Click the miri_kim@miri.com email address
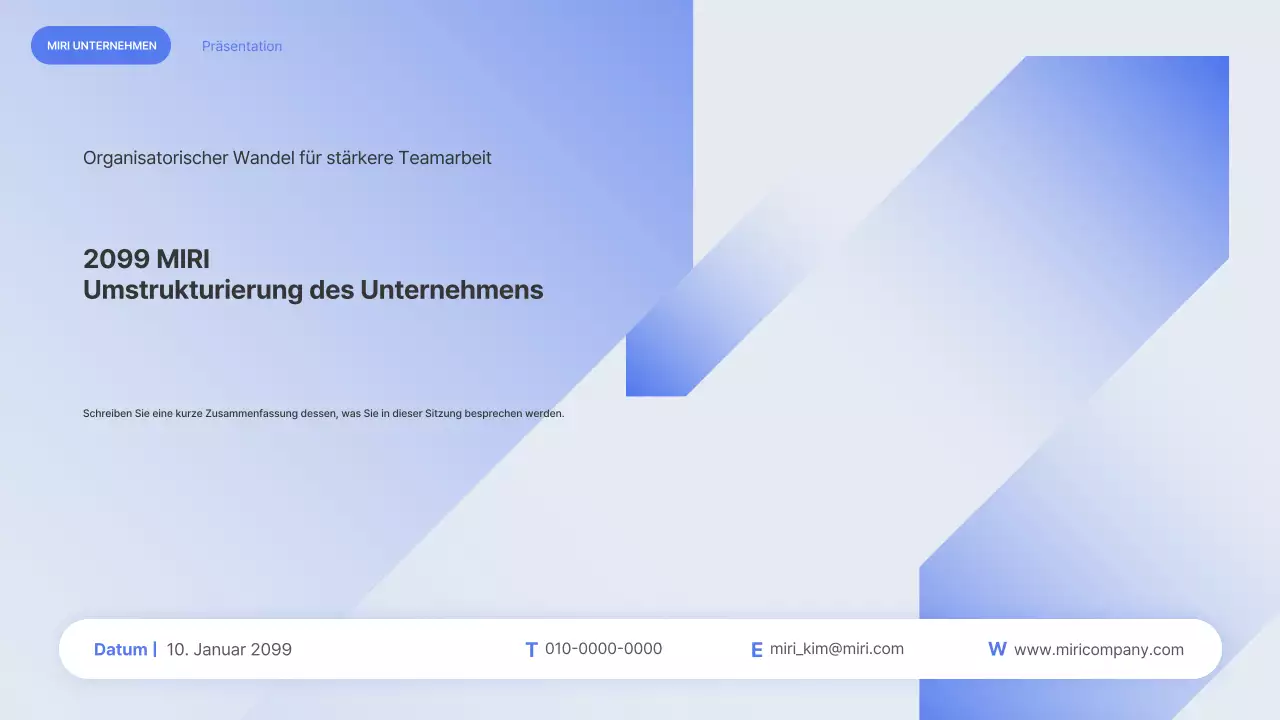 (x=836, y=649)
